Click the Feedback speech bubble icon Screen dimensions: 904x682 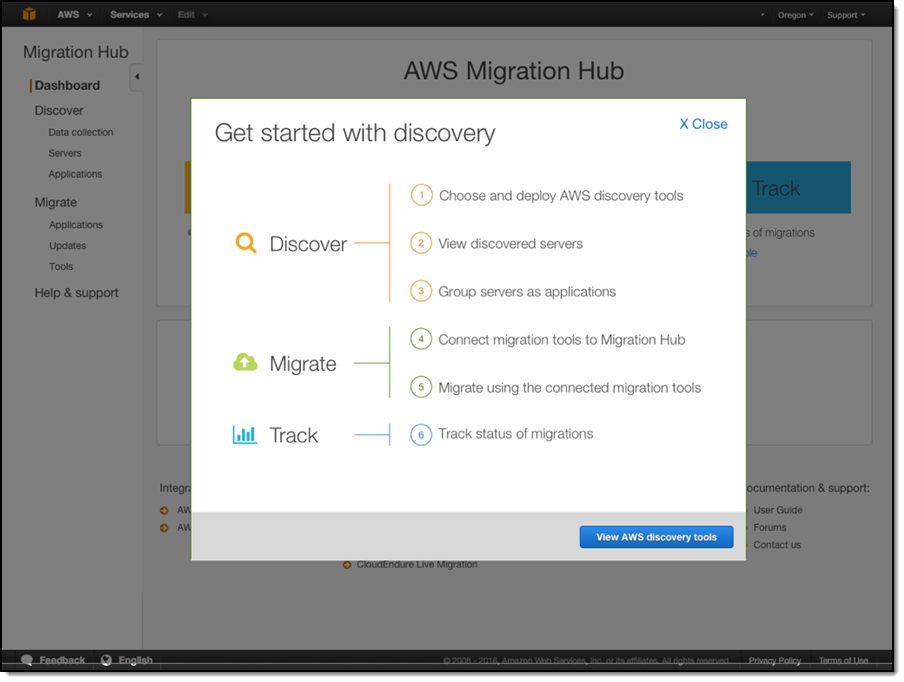(27, 660)
